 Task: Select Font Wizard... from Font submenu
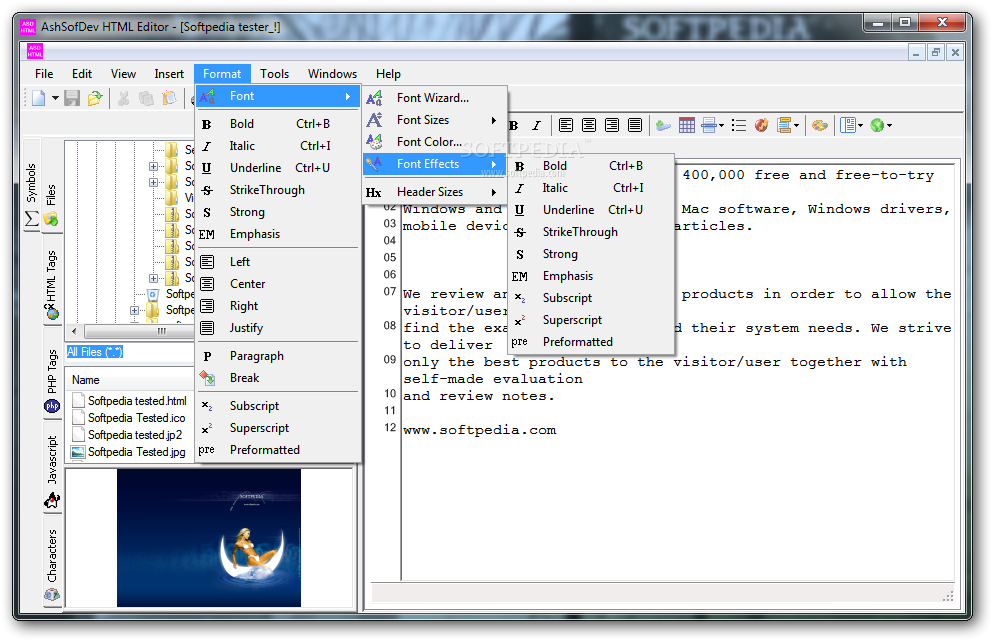click(x=434, y=98)
